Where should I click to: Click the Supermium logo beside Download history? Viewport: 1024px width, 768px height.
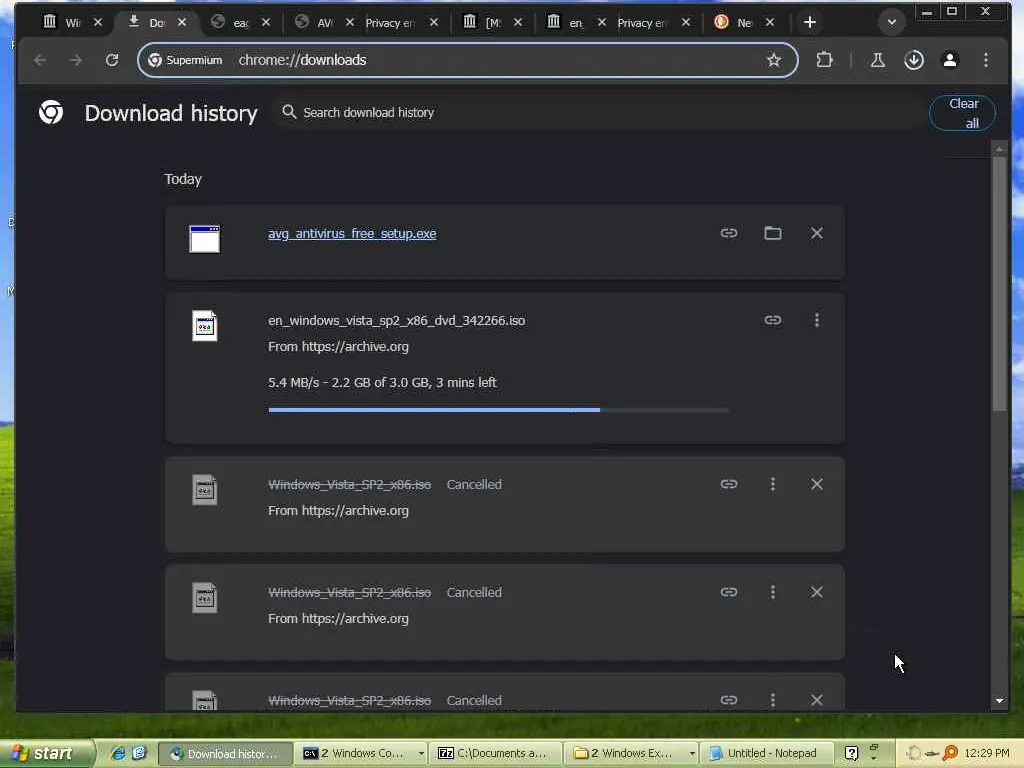51,112
